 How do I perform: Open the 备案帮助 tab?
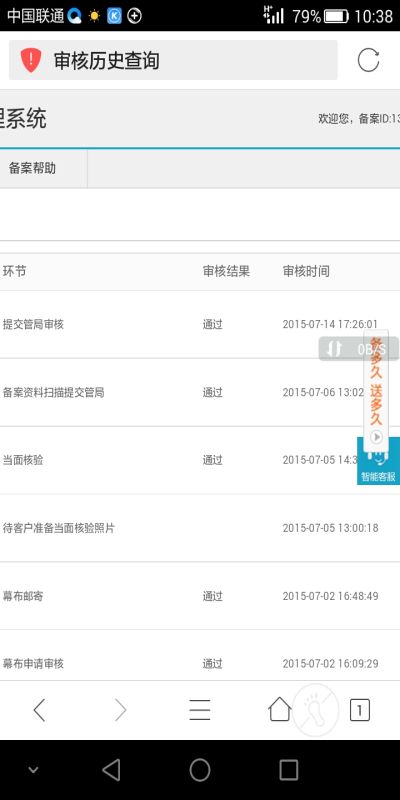point(32,168)
